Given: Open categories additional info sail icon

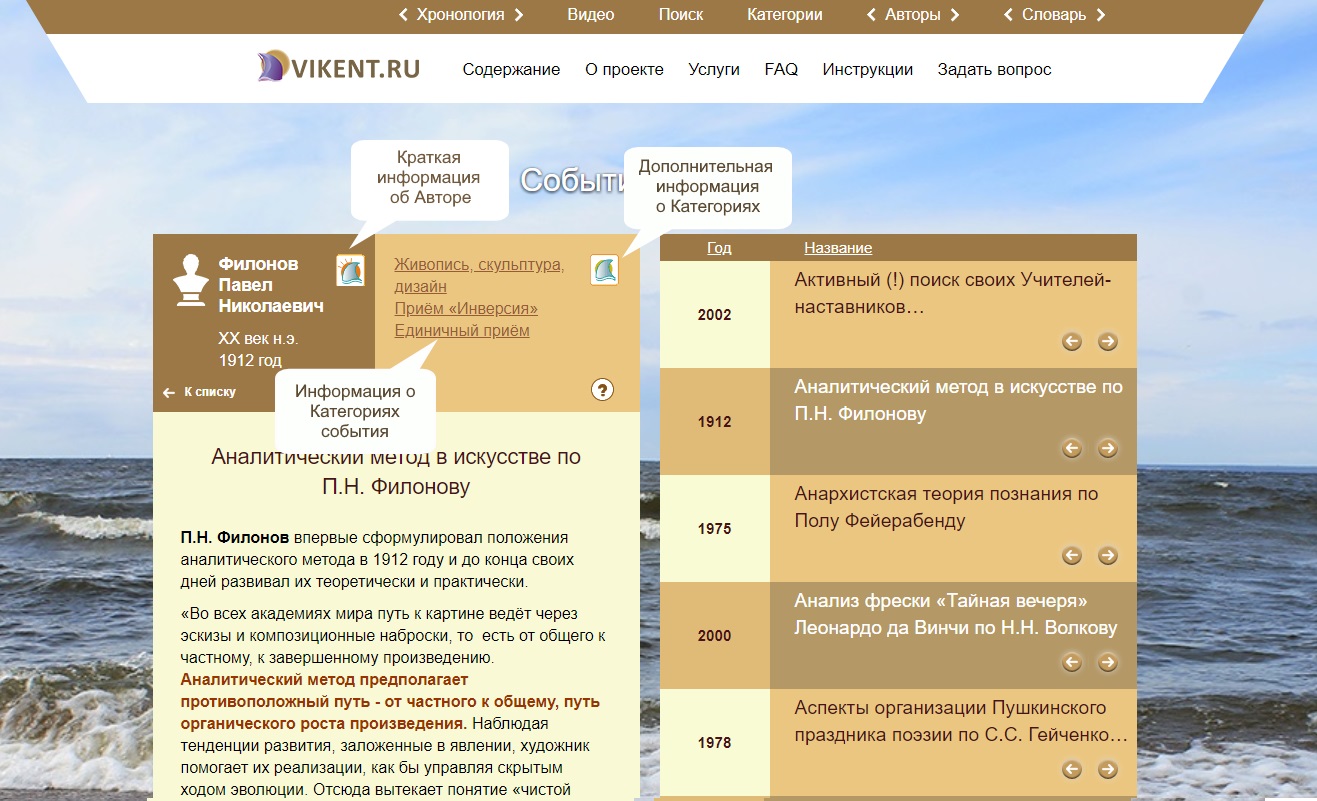Looking at the screenshot, I should coord(604,270).
